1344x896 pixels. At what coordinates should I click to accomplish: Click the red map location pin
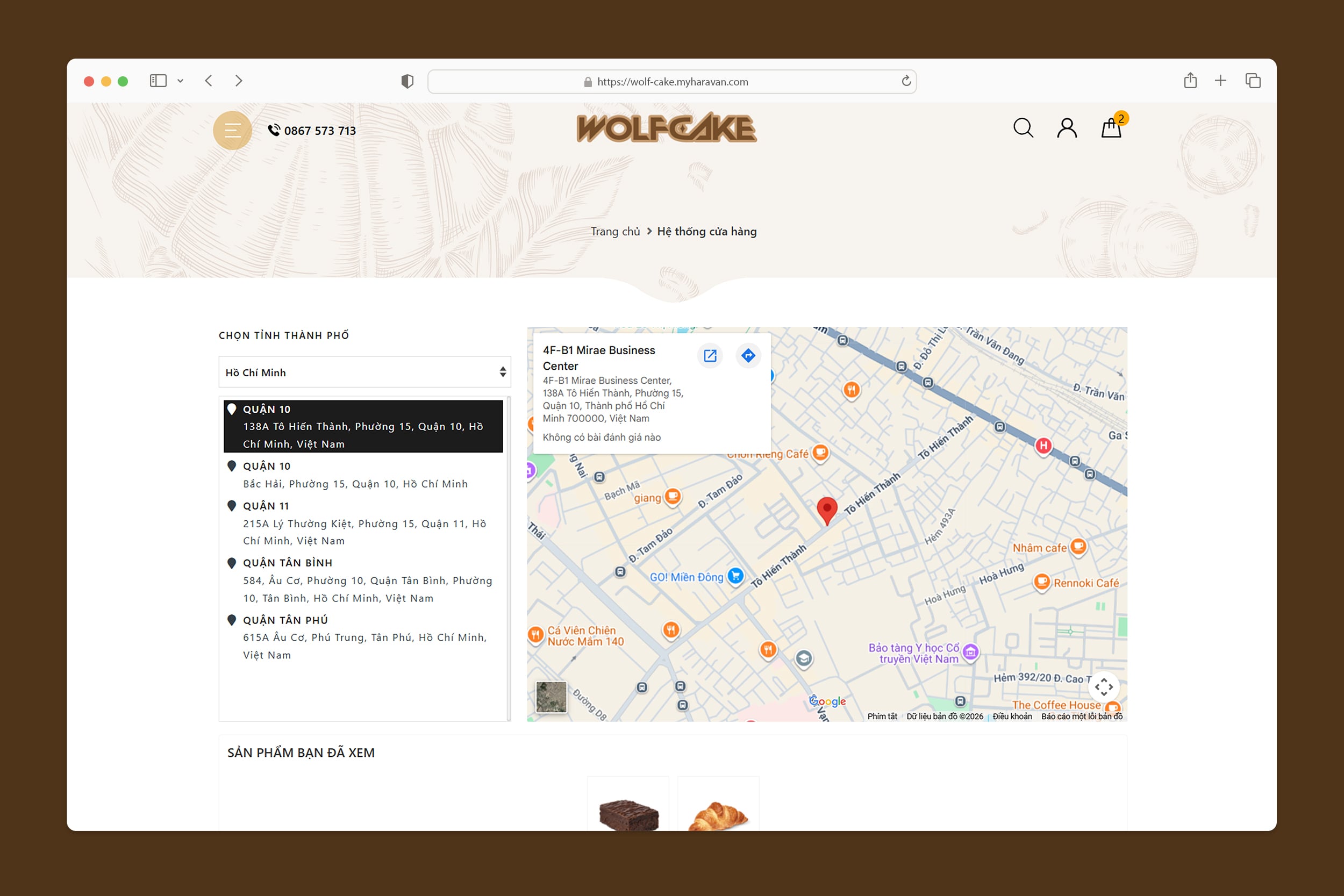click(x=826, y=509)
